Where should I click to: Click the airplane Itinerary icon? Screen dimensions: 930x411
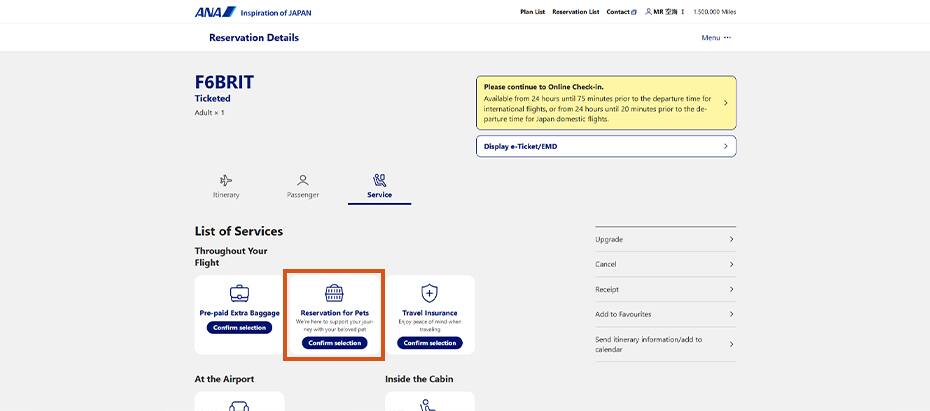click(x=226, y=180)
